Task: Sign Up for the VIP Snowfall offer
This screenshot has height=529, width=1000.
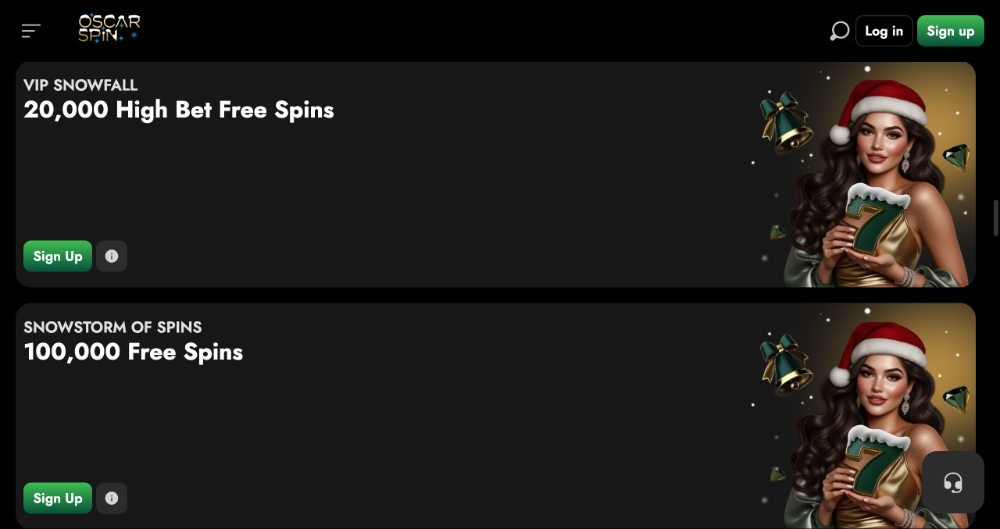Action: (x=58, y=256)
